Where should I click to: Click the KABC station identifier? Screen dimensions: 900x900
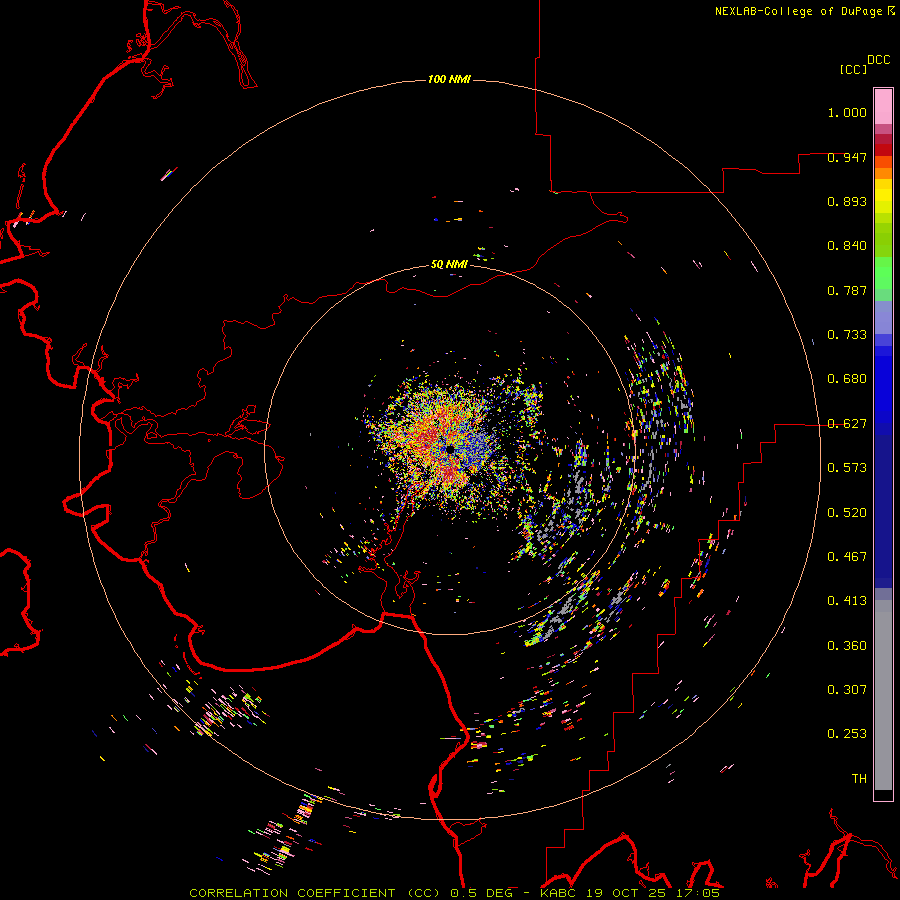[559, 893]
